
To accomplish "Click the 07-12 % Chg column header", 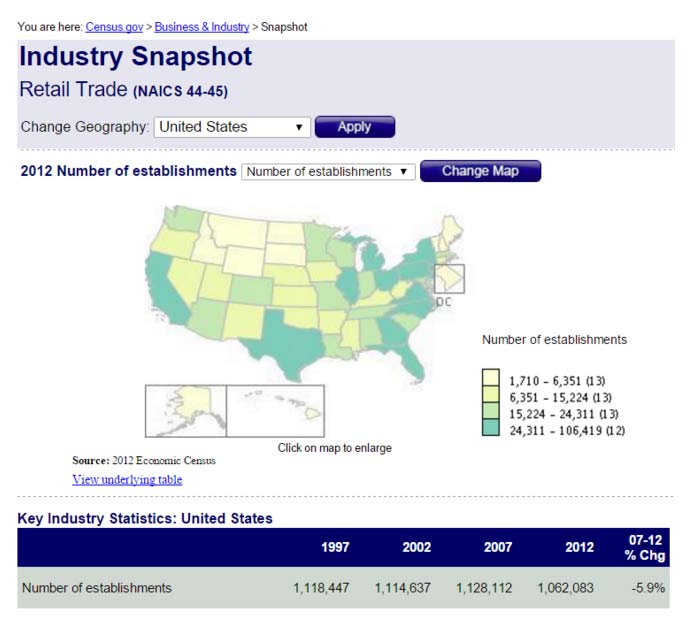I will (x=645, y=547).
